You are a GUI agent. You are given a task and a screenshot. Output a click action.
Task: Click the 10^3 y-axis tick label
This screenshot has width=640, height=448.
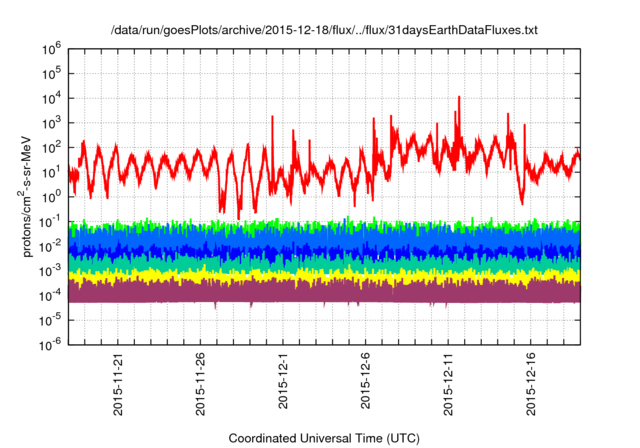(x=51, y=123)
